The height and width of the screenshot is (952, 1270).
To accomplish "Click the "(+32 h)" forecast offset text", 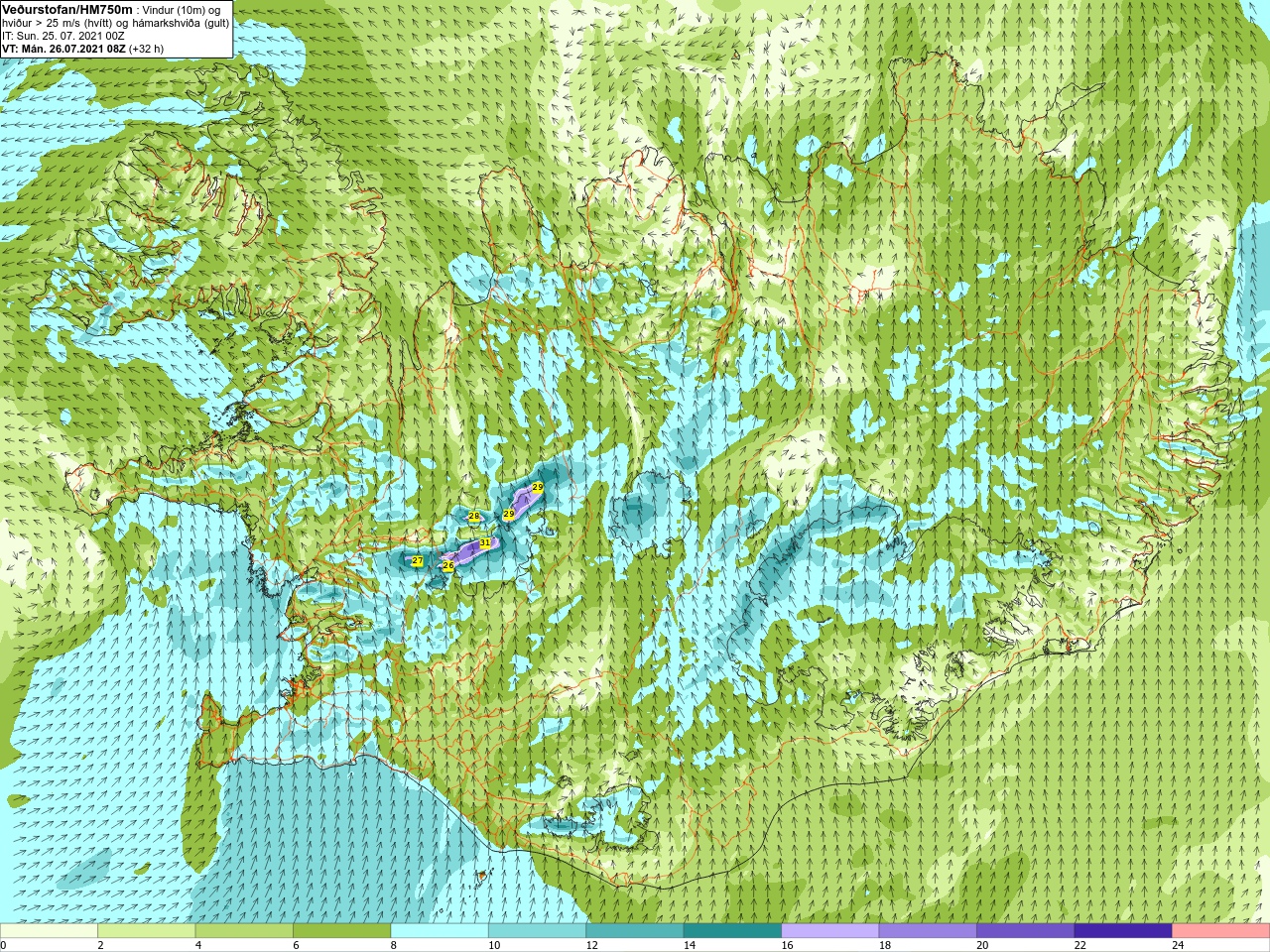I will (147, 49).
